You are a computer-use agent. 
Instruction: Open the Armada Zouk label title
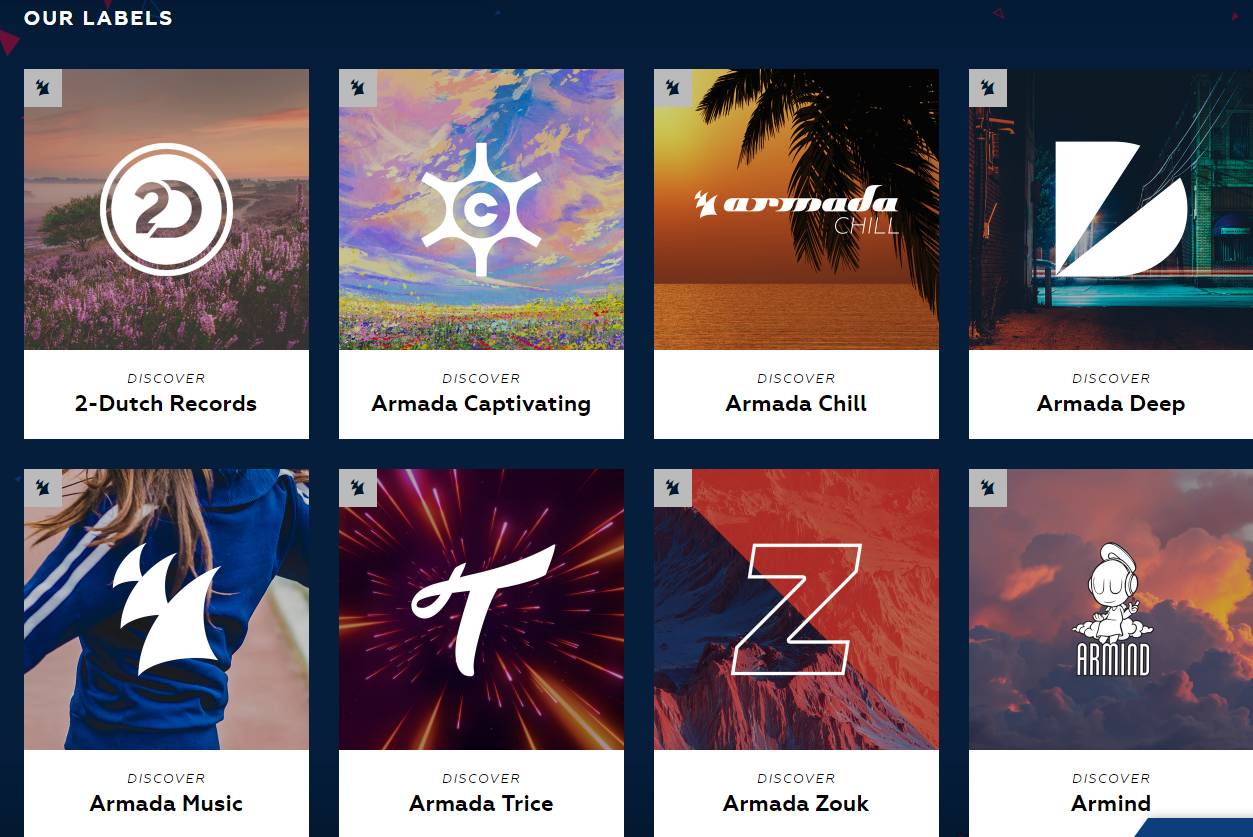(x=796, y=804)
